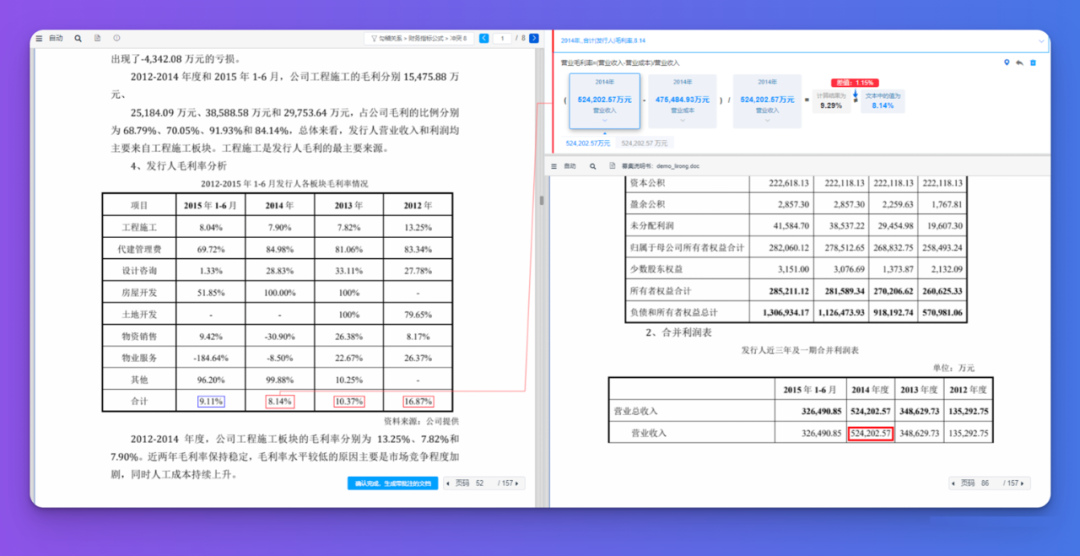1080x556 pixels.
Task: Select the gray candidate value 524,202.57 万元 tab
Action: (644, 143)
